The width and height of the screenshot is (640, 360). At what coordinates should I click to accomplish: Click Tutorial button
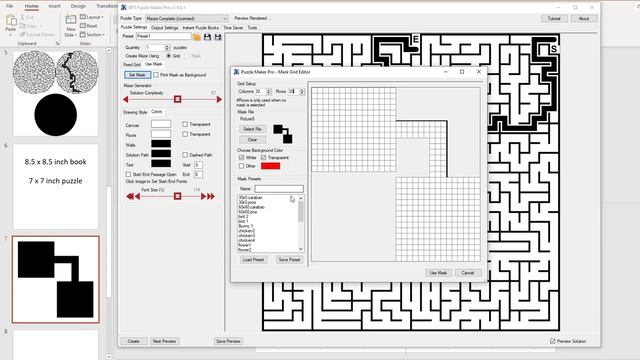pyautogui.click(x=554, y=18)
